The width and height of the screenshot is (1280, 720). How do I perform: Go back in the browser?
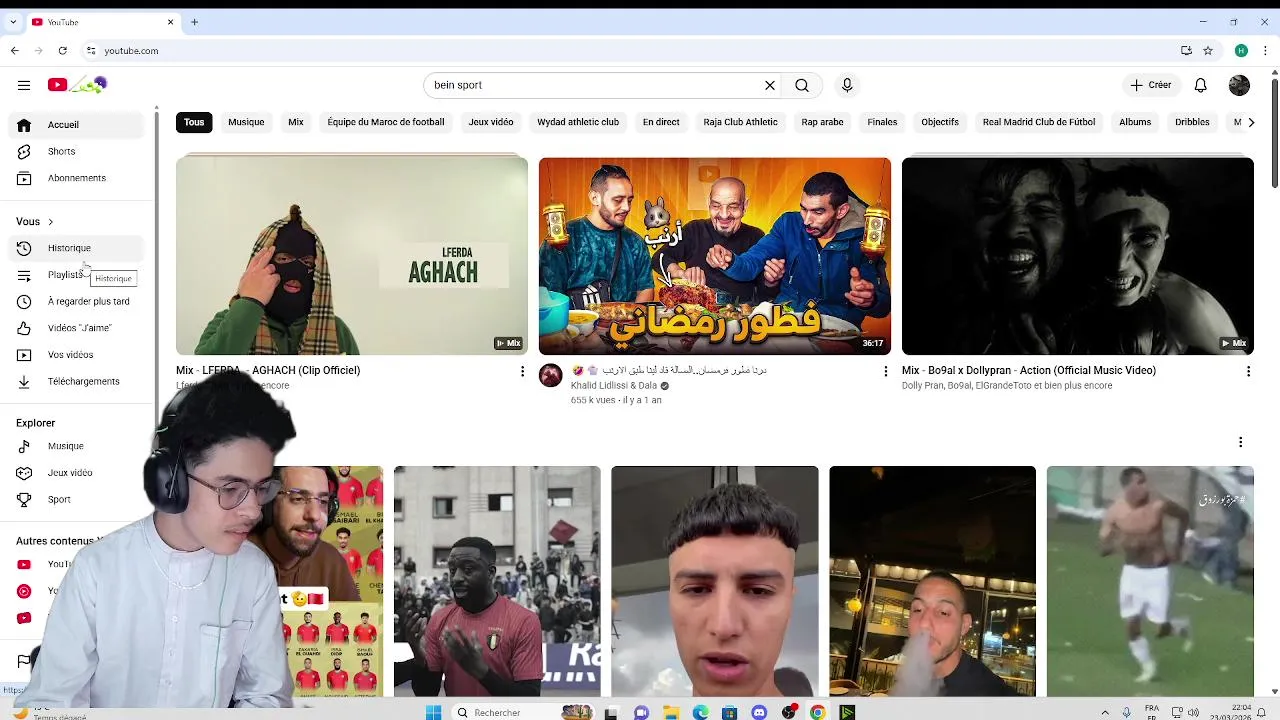[15, 51]
